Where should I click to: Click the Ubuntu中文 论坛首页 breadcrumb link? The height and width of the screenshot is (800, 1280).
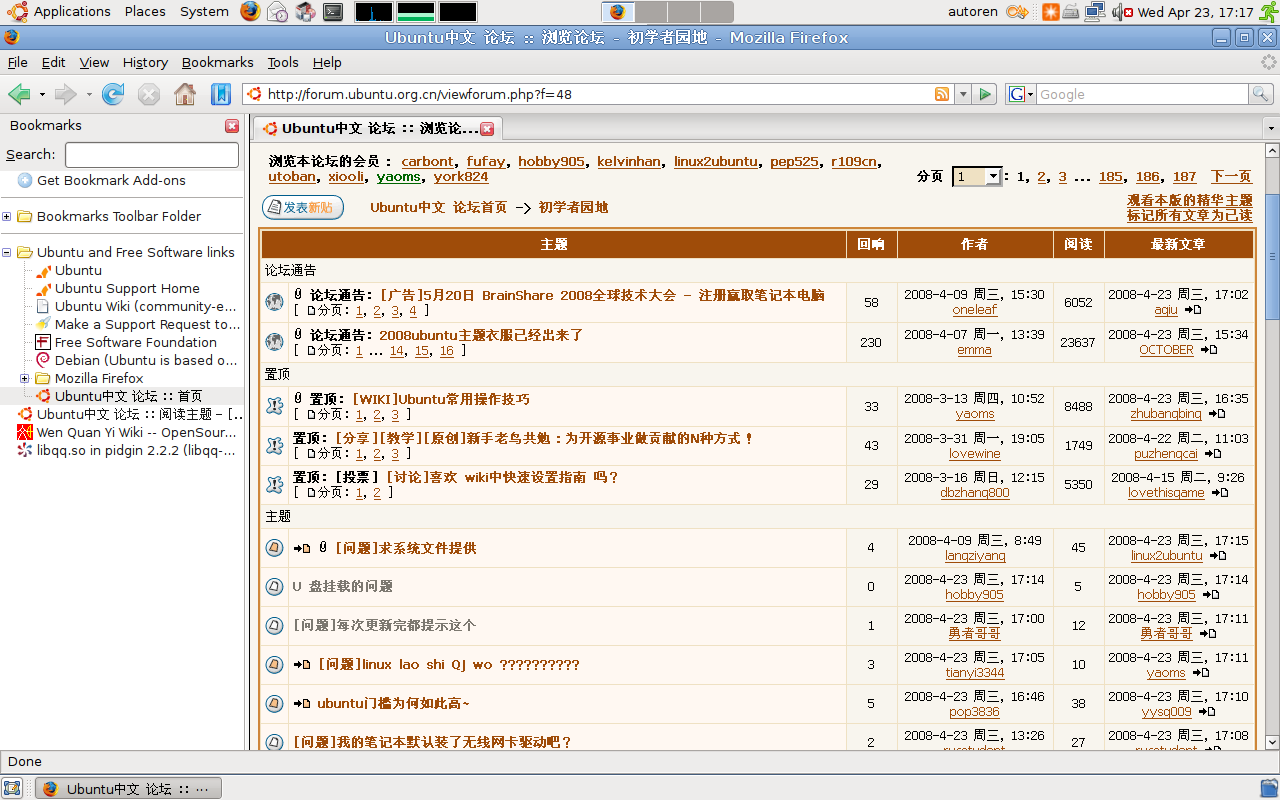(438, 208)
